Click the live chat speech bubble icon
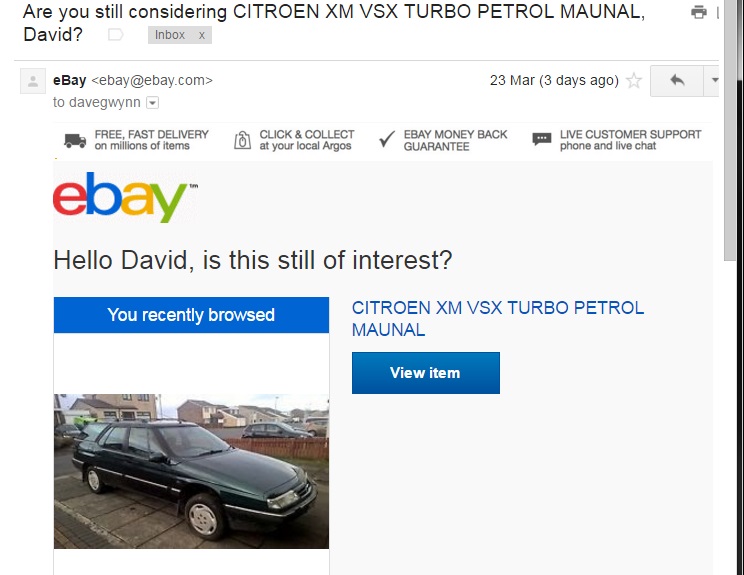Screen dimensions: 744x575 tap(541, 139)
